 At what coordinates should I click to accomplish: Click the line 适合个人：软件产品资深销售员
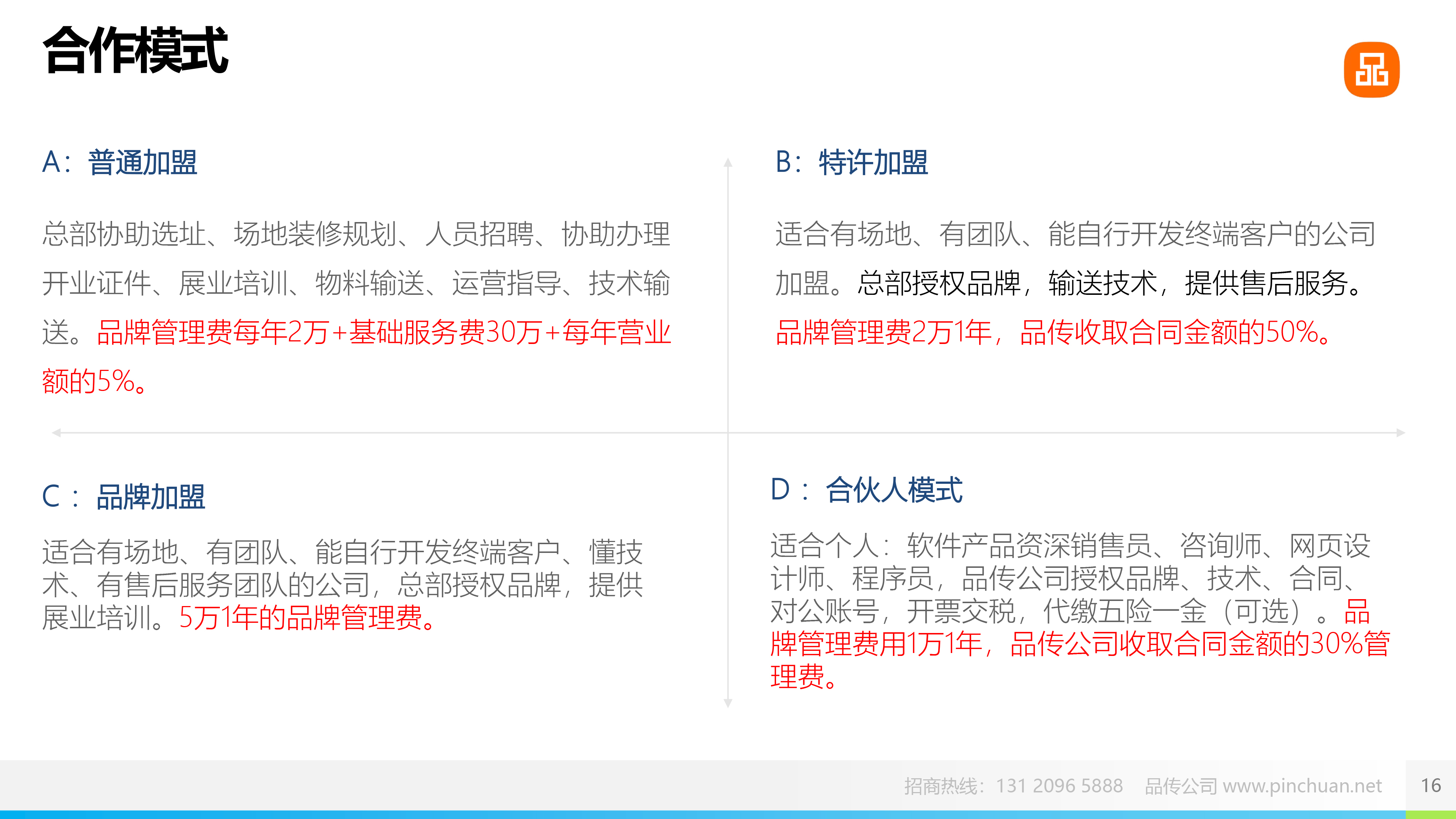click(961, 546)
